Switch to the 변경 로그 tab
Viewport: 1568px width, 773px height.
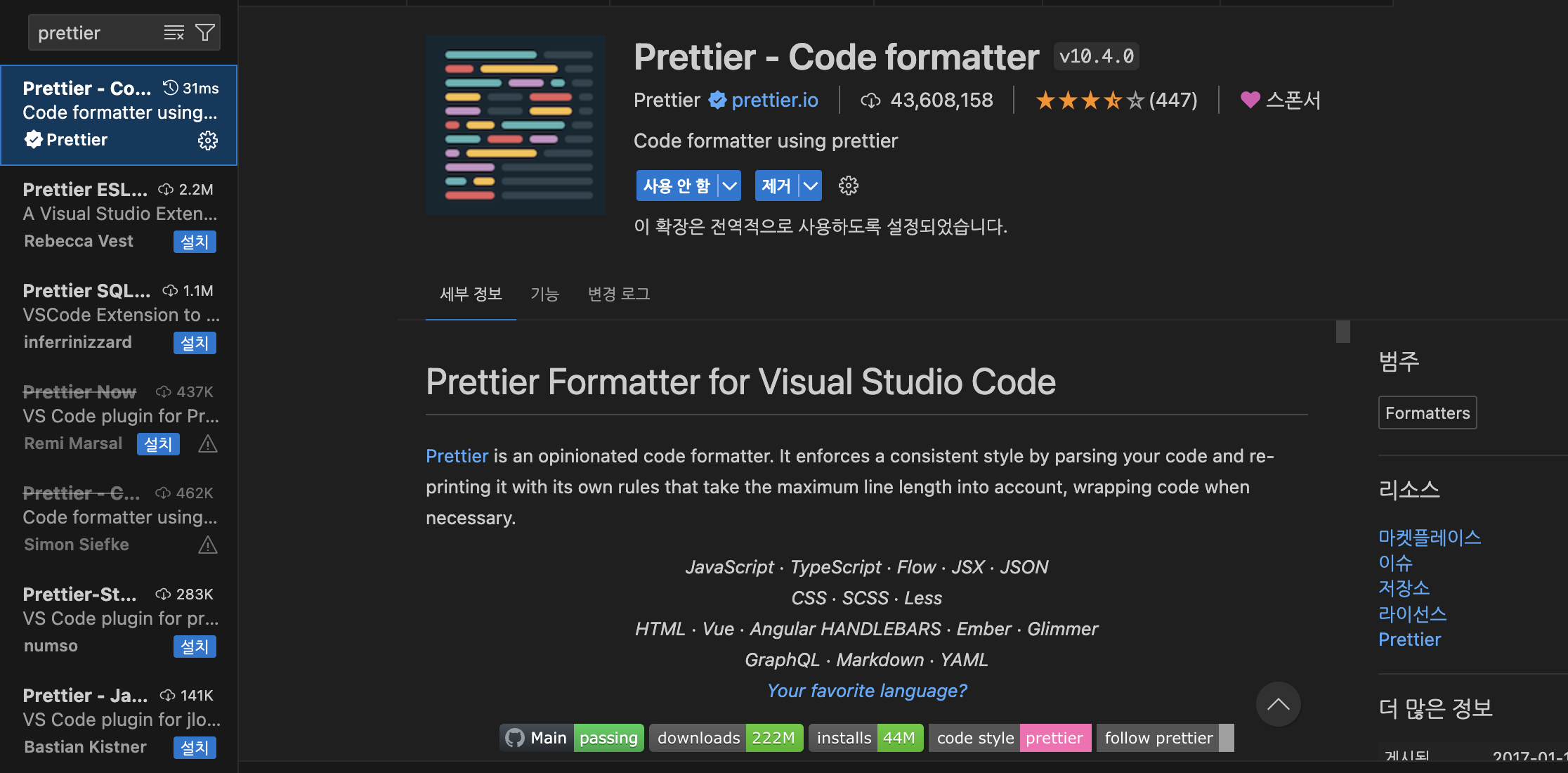coord(618,294)
